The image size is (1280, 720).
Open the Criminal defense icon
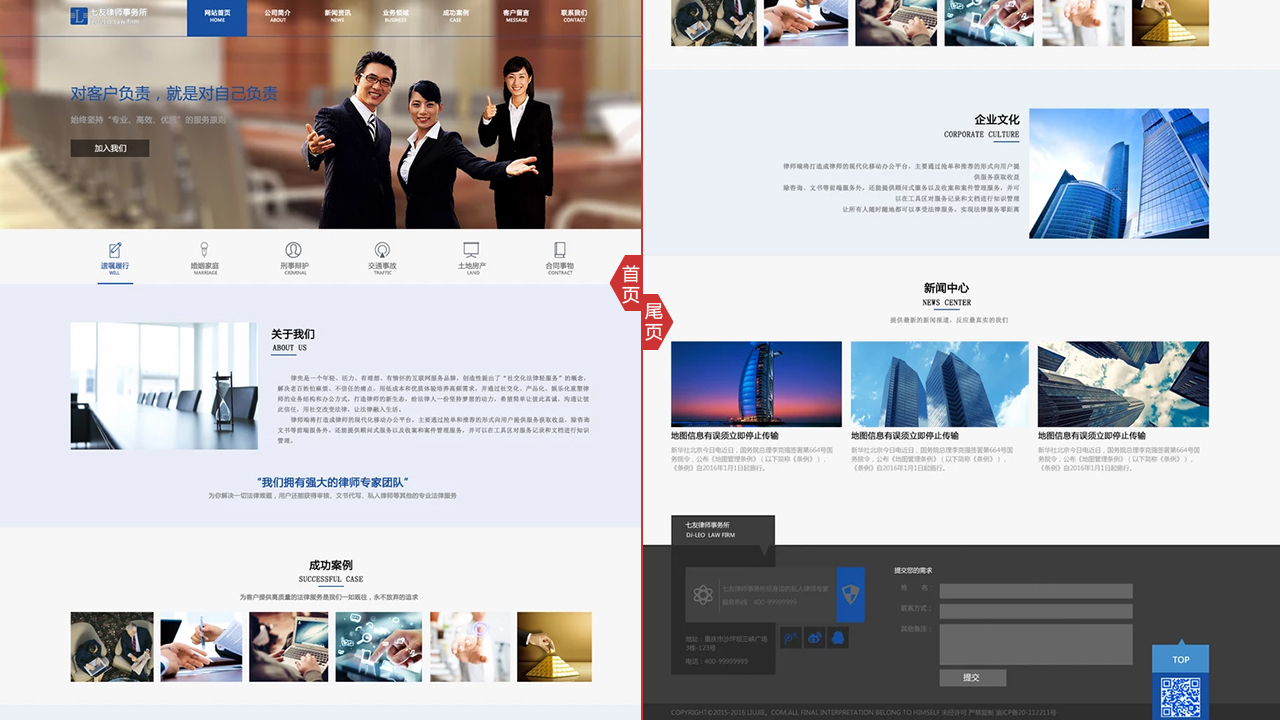[x=294, y=250]
